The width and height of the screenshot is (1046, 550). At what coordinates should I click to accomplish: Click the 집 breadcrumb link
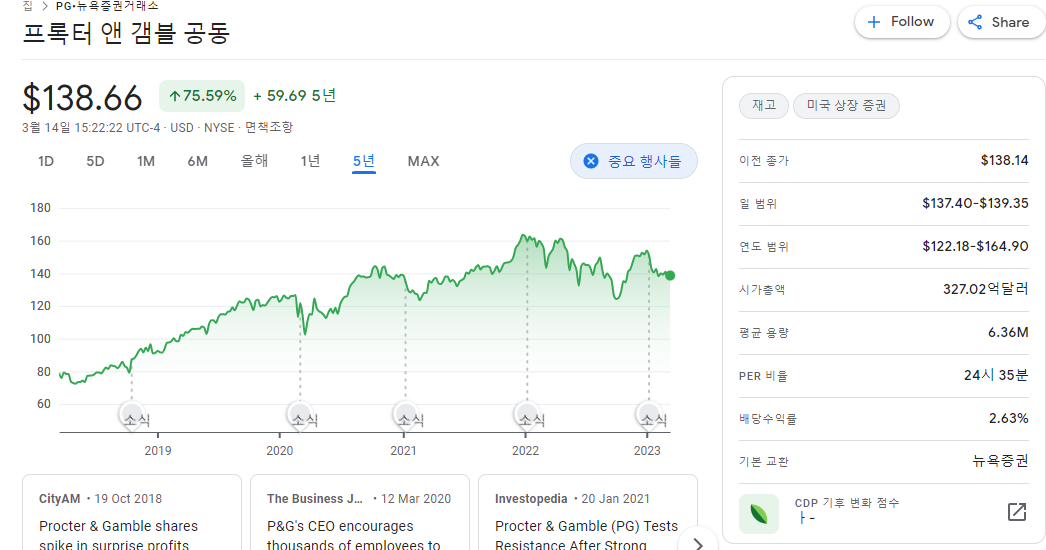27,5
